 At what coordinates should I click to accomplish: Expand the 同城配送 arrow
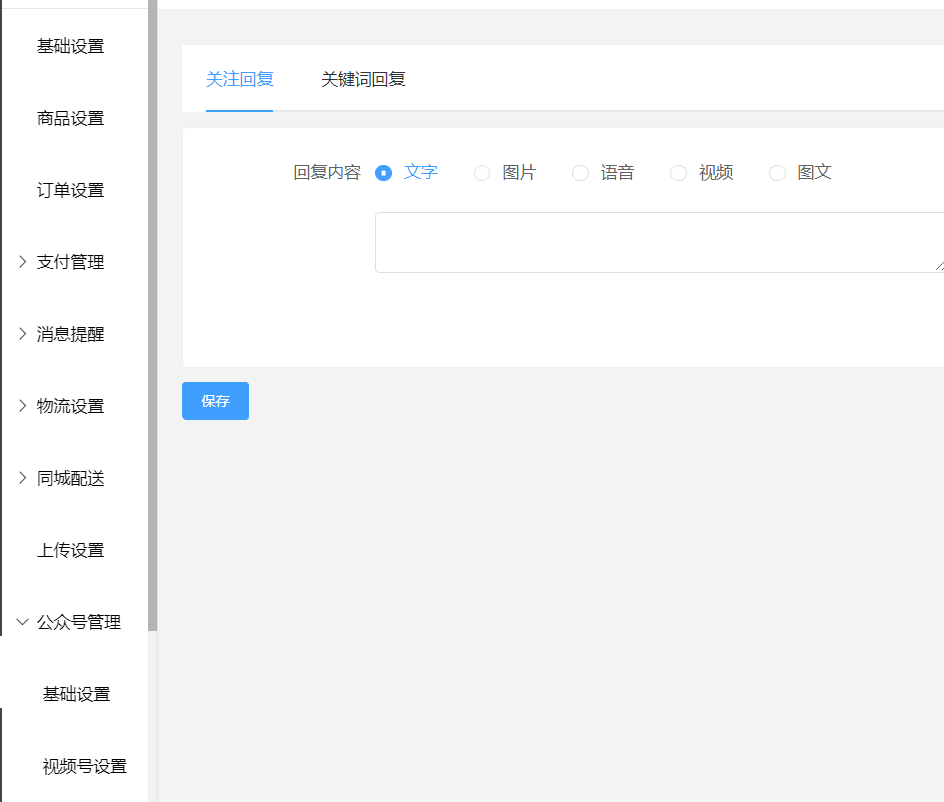22,478
